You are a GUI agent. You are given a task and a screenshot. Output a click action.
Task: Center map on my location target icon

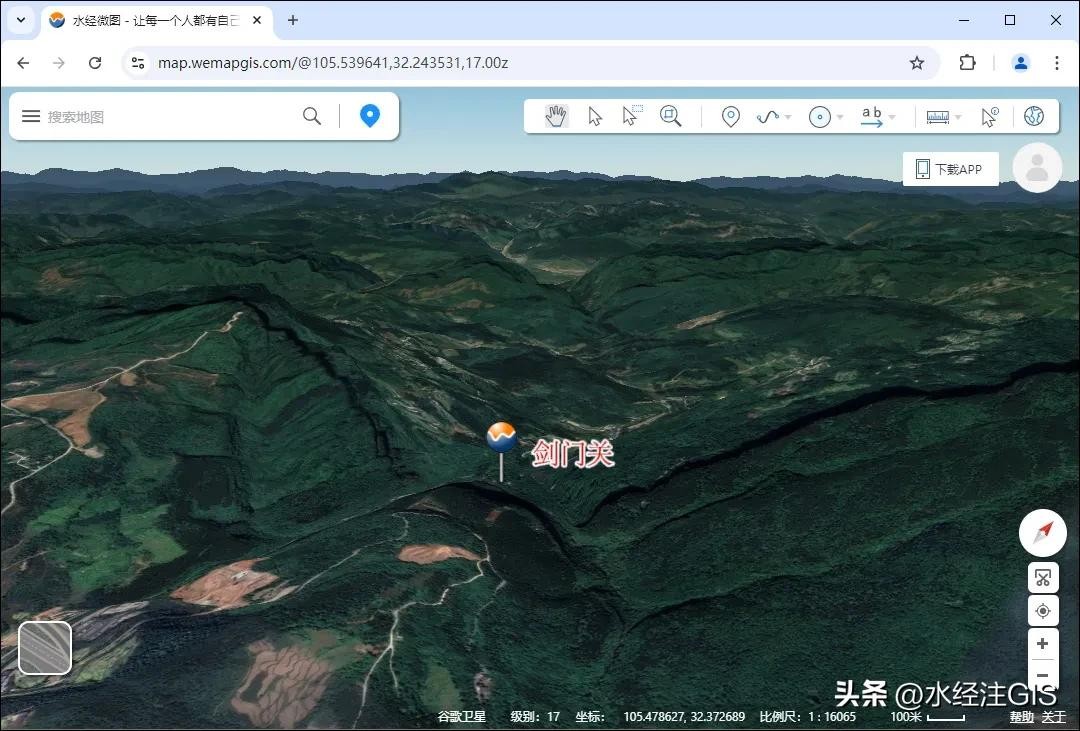coord(1042,611)
